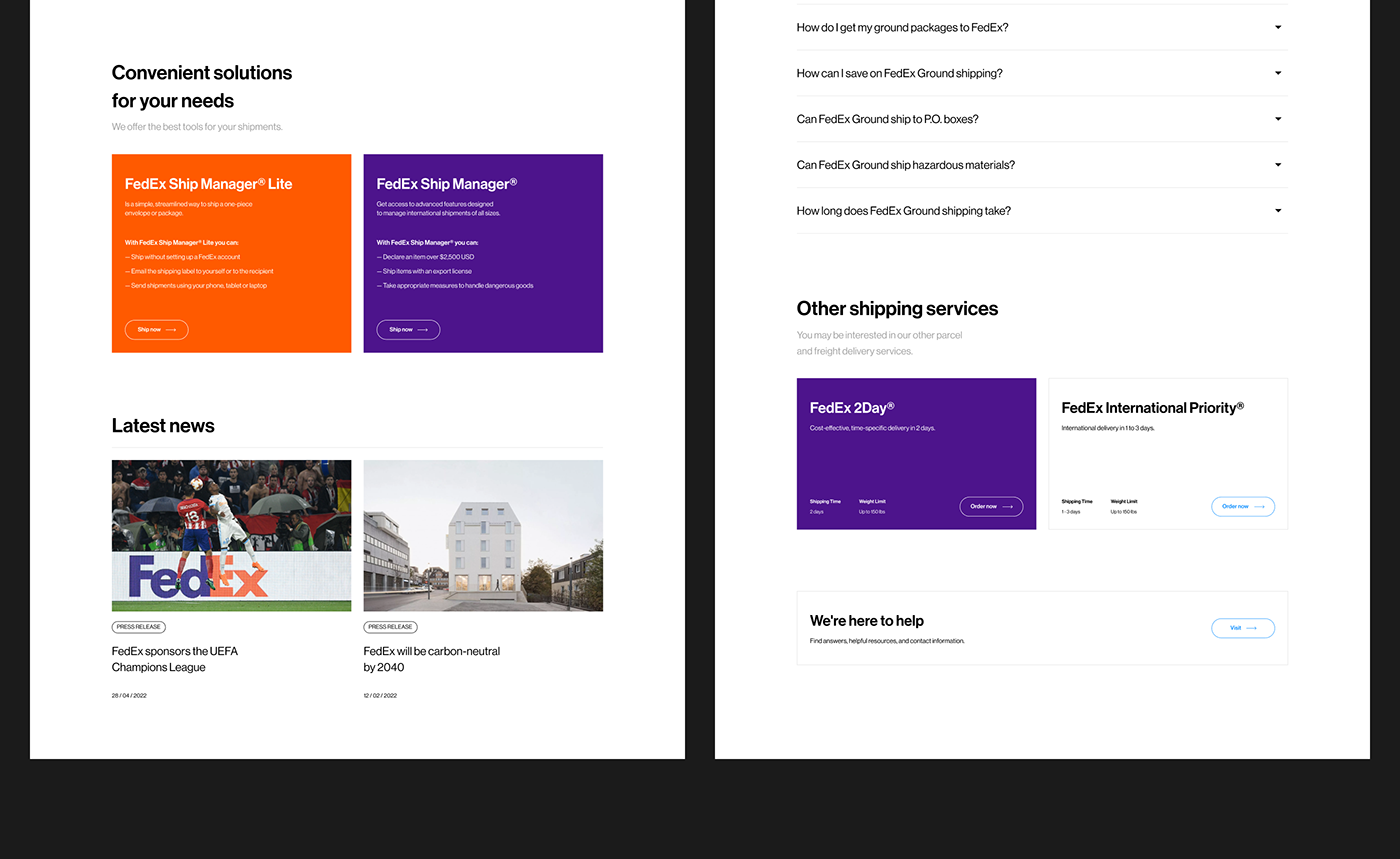
Task: Open the carbon-neutral by 2040 news thumbnail
Action: coord(483,535)
